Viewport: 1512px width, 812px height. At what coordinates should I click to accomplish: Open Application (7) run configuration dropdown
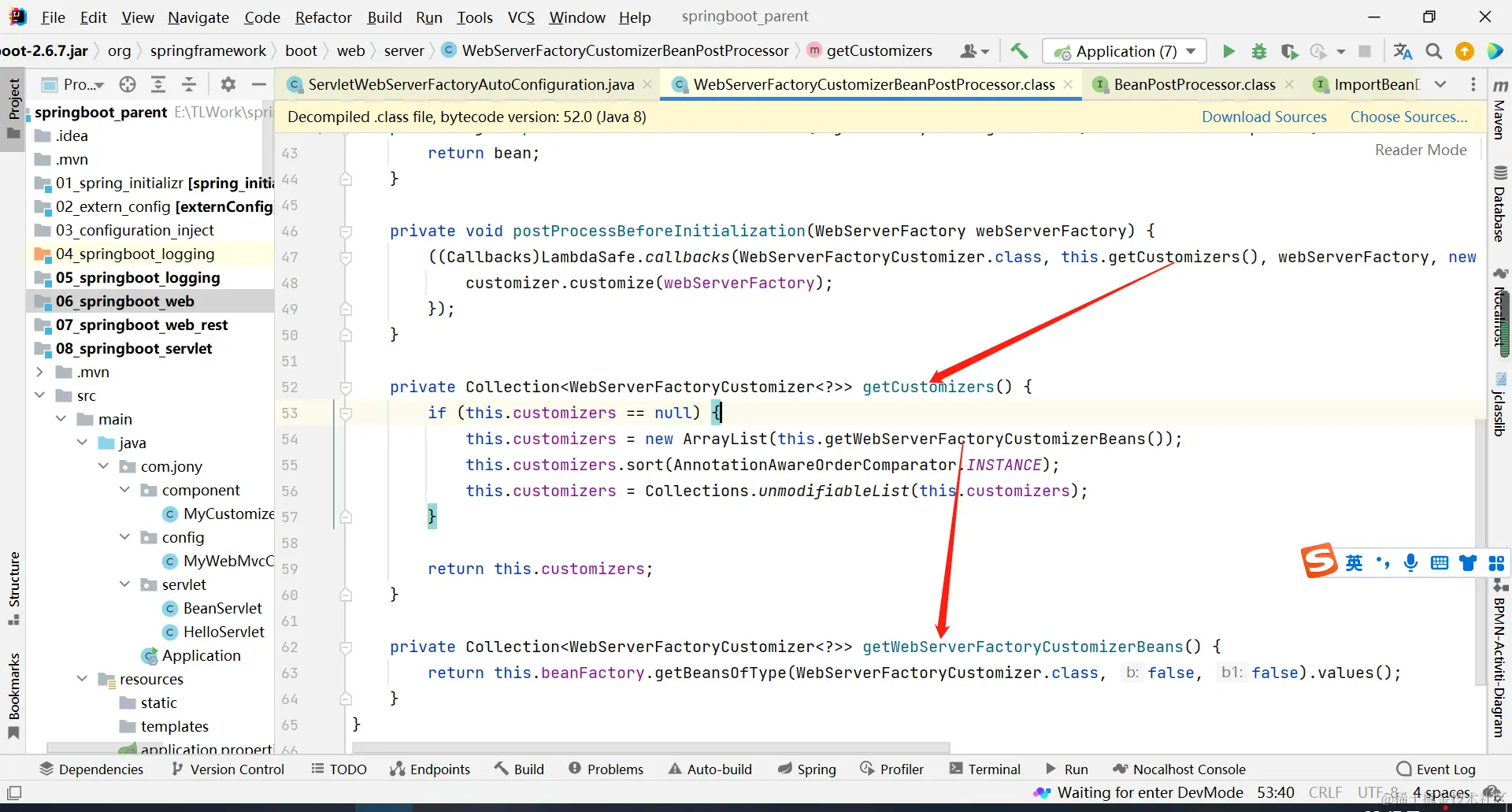pos(1124,51)
